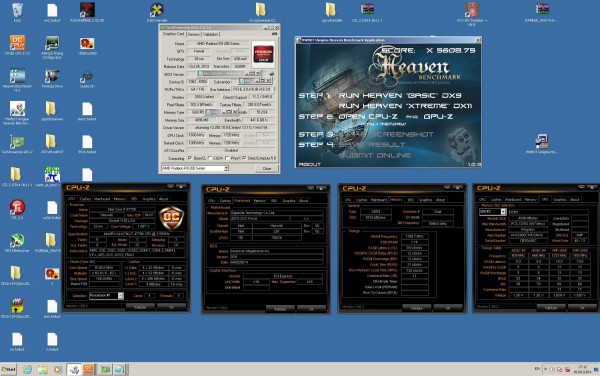The width and height of the screenshot is (600, 376).
Task: Click the AMD Radeon logo in GPU-Z
Action: [x=263, y=54]
